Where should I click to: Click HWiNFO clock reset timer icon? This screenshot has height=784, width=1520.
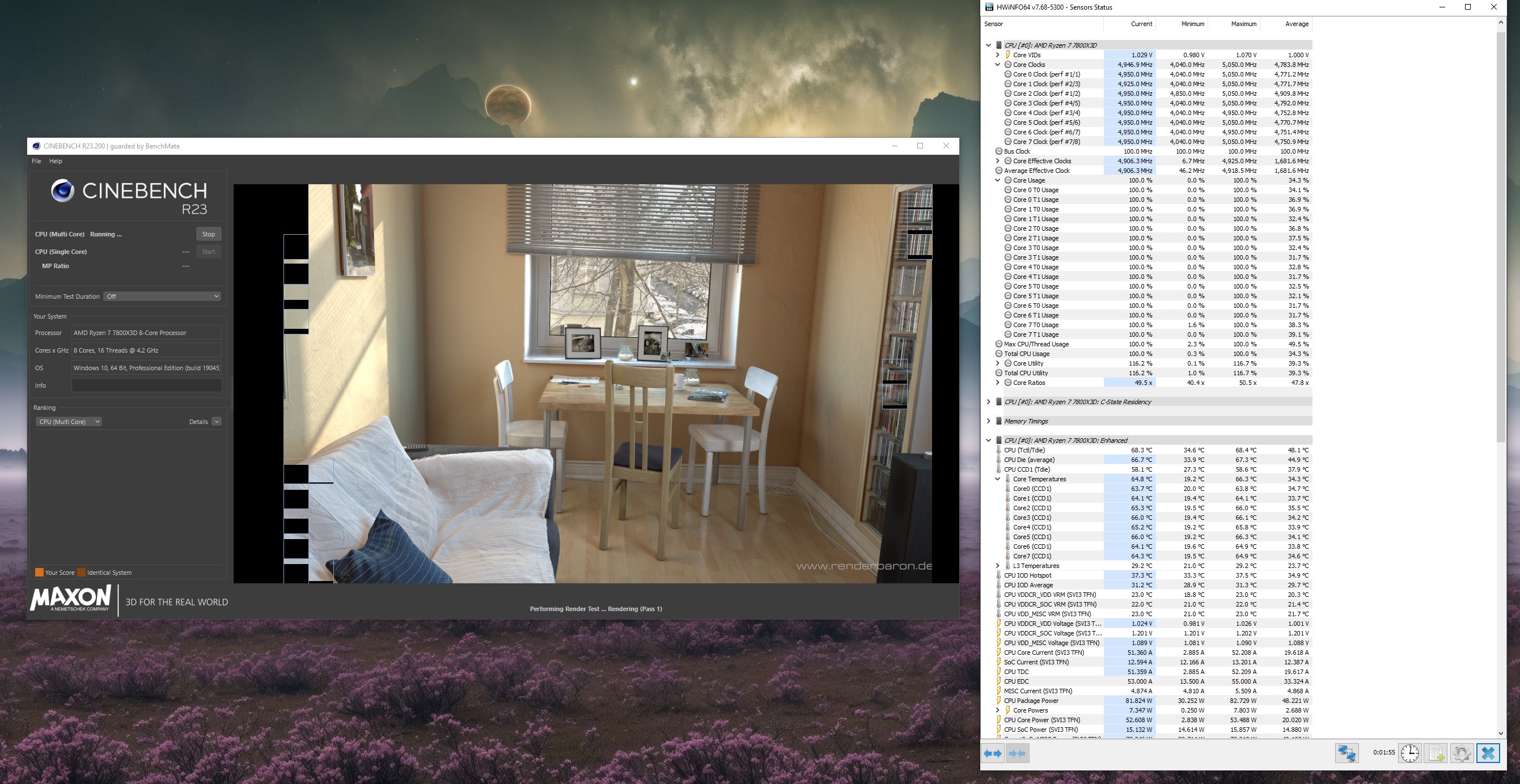point(1409,753)
